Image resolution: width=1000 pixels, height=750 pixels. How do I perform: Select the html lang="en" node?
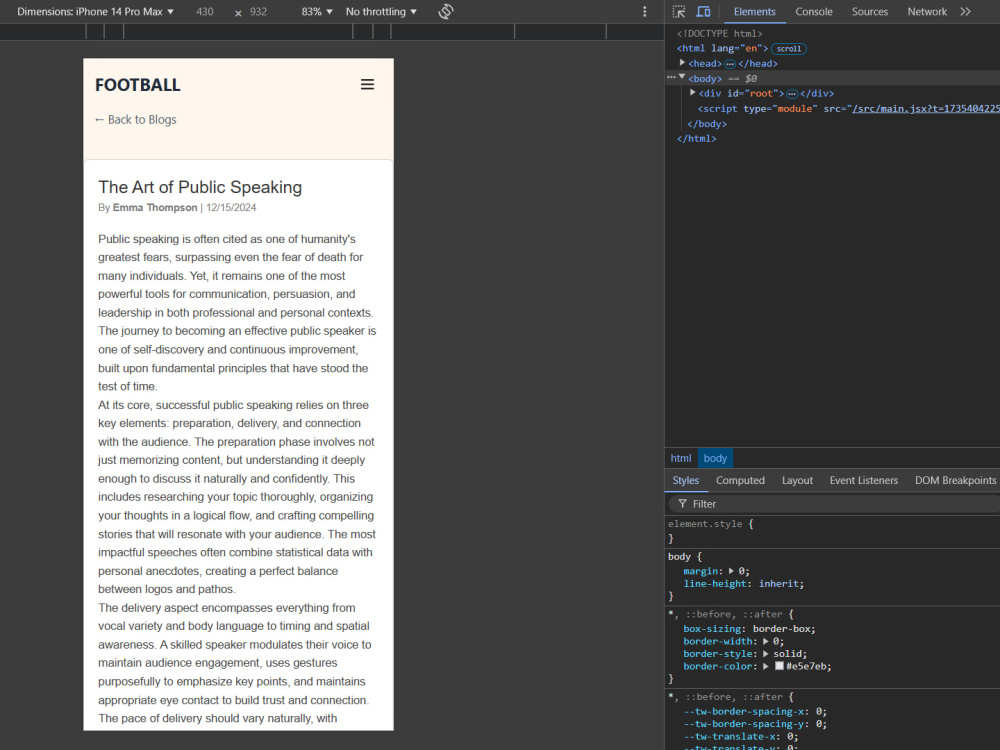(722, 48)
